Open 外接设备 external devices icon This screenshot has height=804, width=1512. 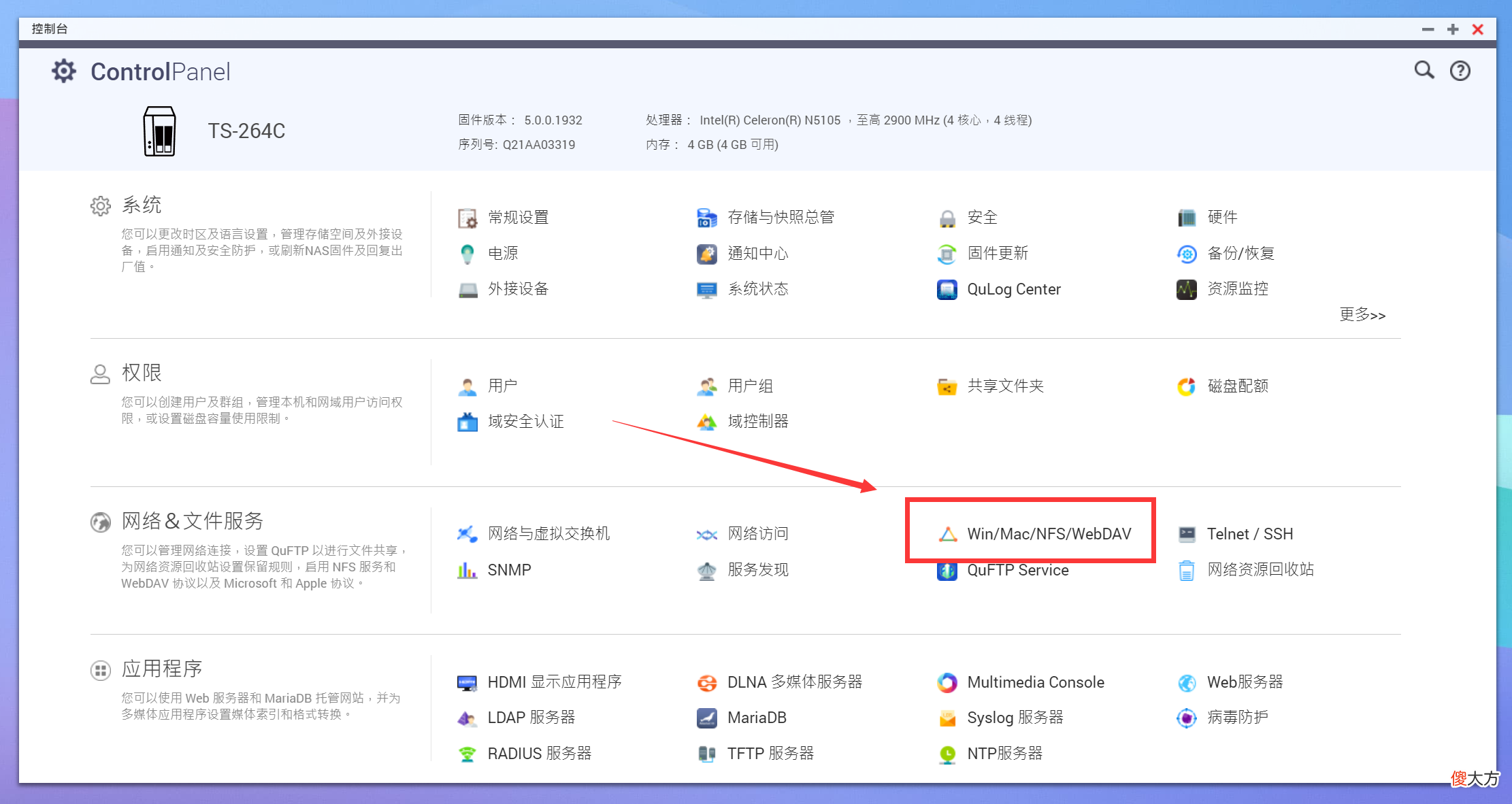467,290
